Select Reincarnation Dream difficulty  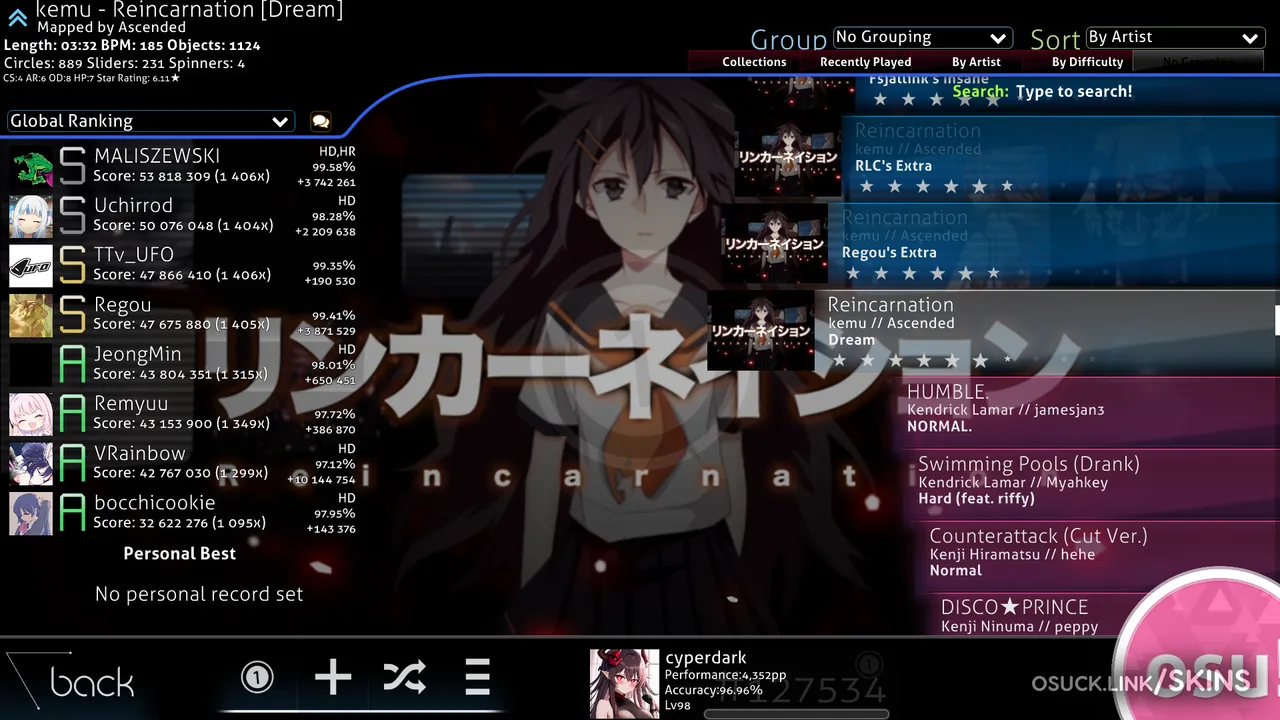(993, 331)
